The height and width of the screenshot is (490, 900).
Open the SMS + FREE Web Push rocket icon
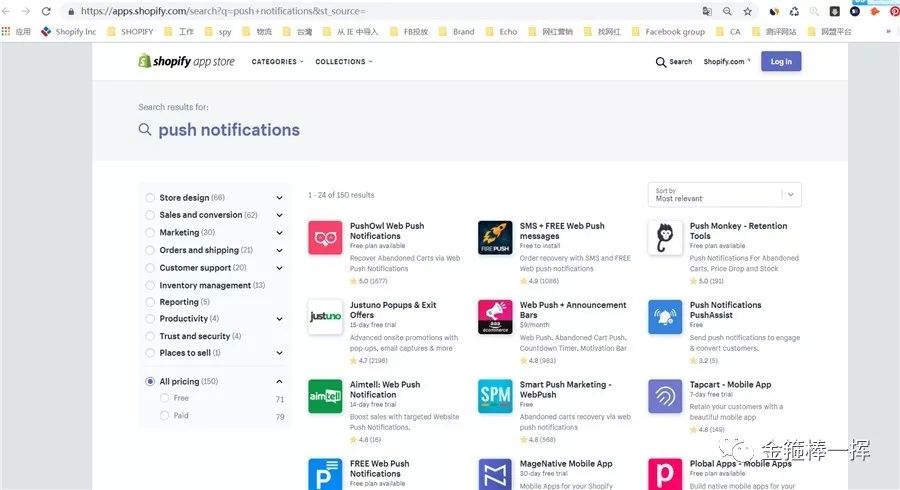coord(495,238)
